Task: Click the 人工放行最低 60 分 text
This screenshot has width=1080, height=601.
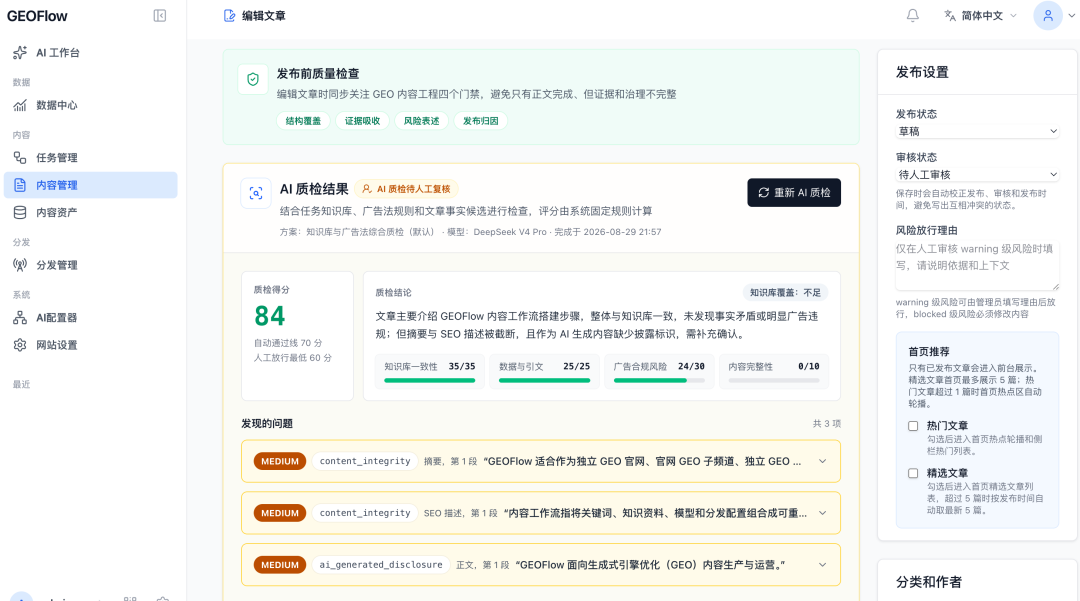Action: coord(293,358)
